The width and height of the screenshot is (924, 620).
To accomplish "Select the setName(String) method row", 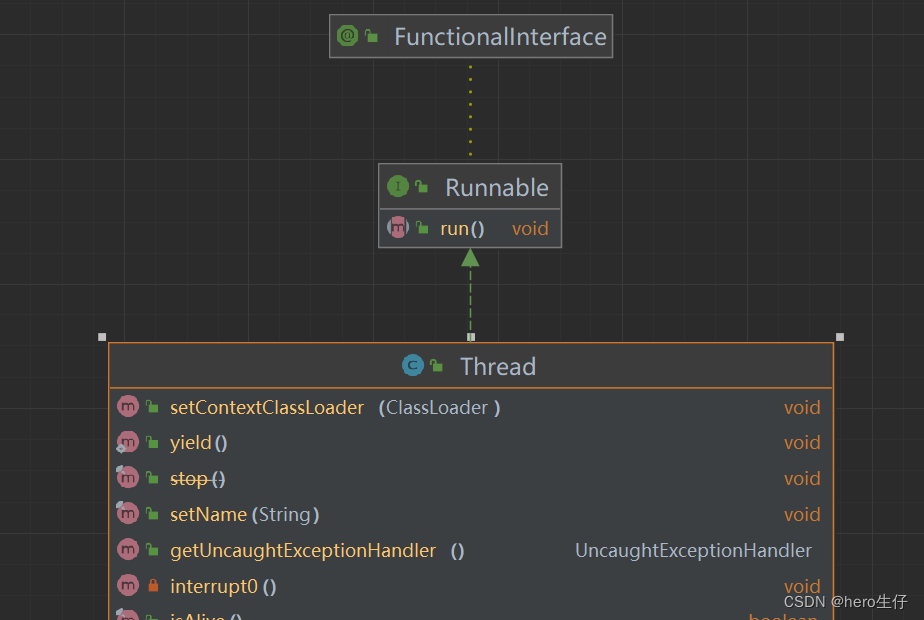I will pyautogui.click(x=244, y=515).
